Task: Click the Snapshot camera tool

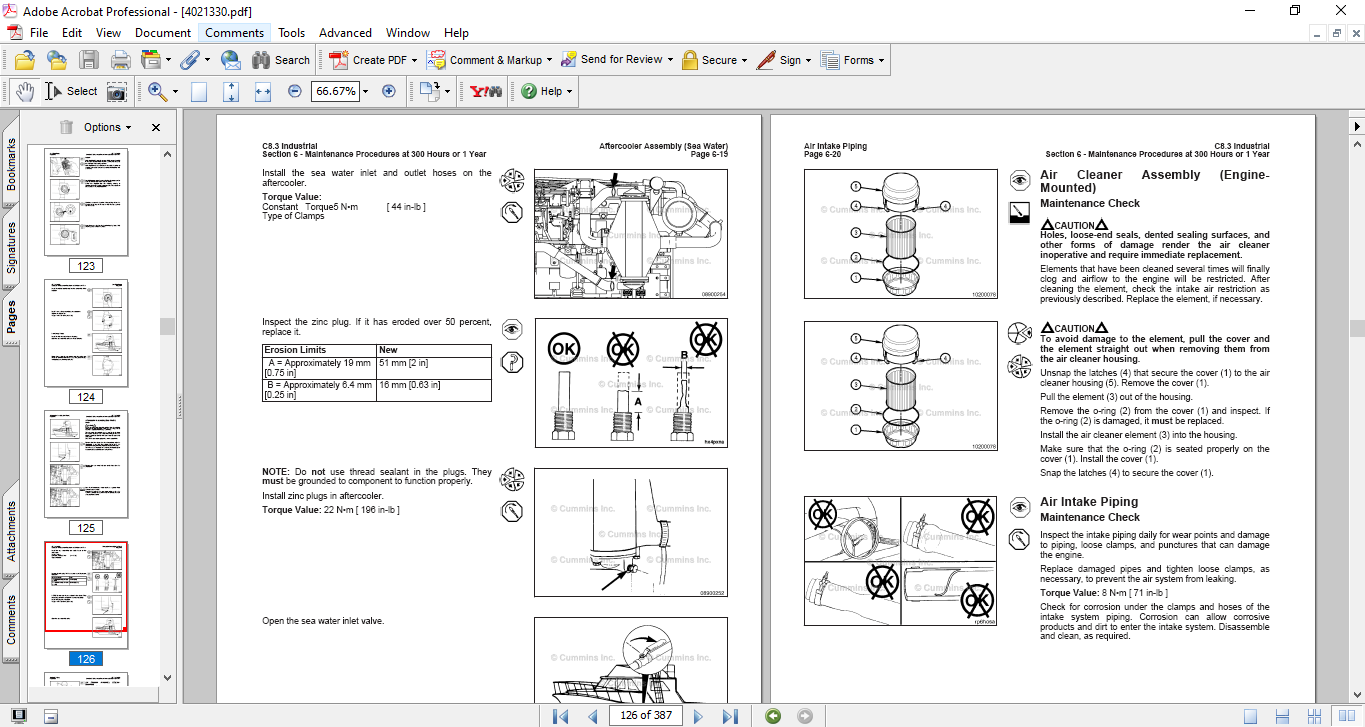Action: click(x=117, y=91)
